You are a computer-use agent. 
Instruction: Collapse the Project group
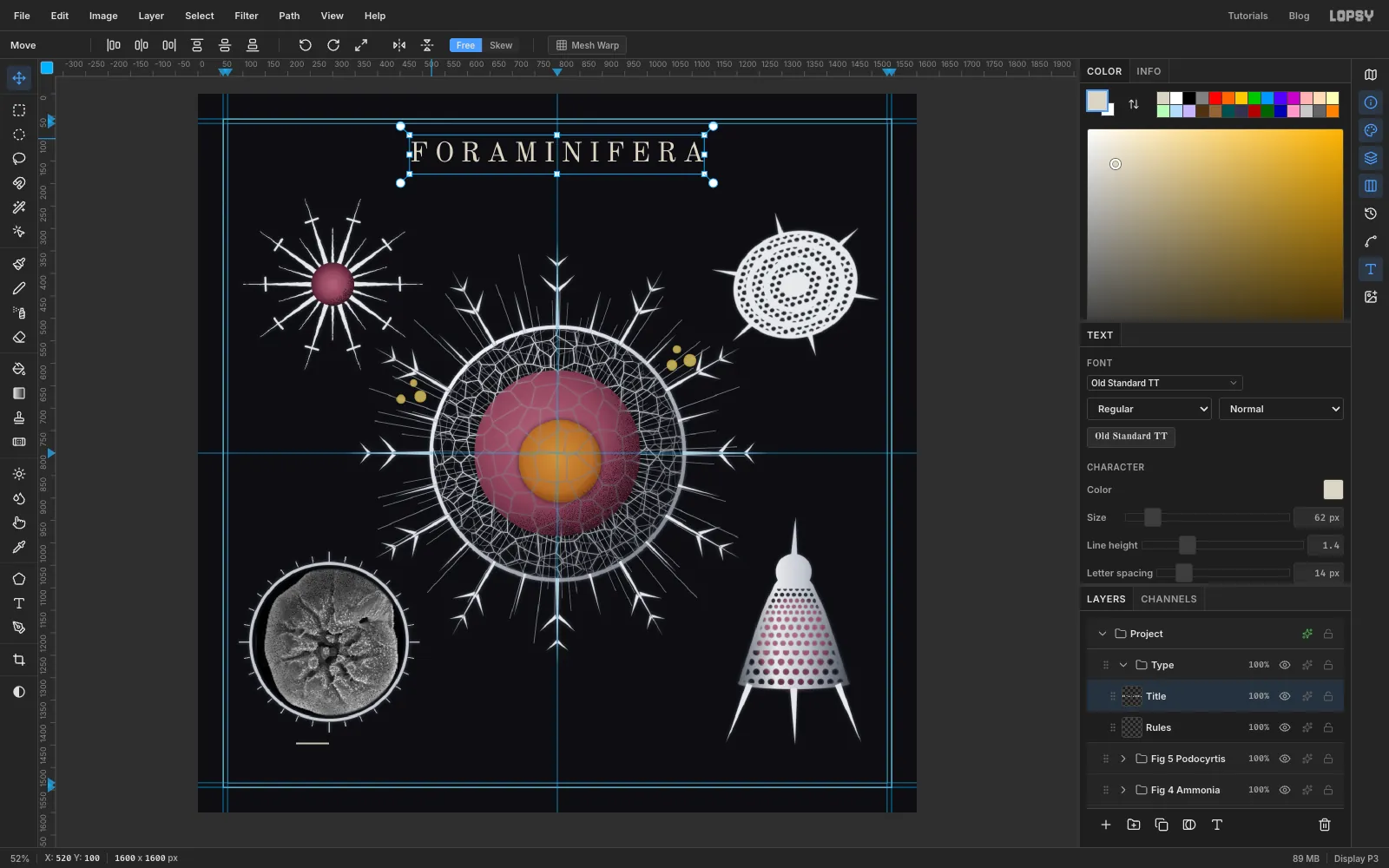(x=1103, y=634)
